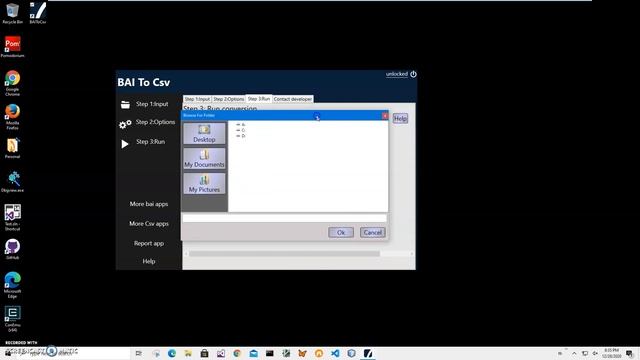Click the unlocked link
Screen dimensions: 640x360
(x=397, y=74)
